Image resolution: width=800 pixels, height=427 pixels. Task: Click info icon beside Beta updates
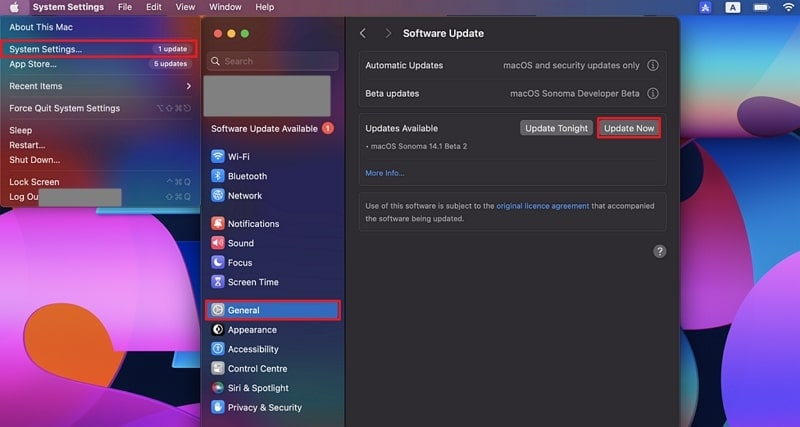coord(653,93)
